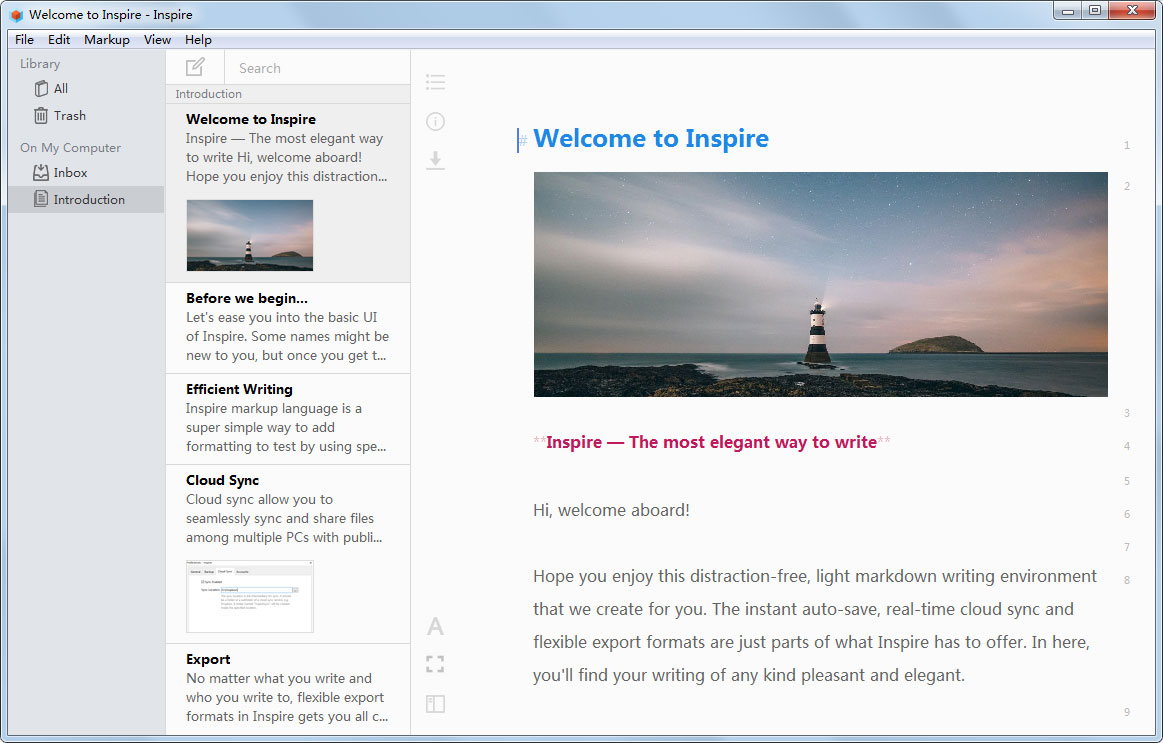1163x743 pixels.
Task: Click the Inspire app icon in title bar
Action: click(x=16, y=15)
